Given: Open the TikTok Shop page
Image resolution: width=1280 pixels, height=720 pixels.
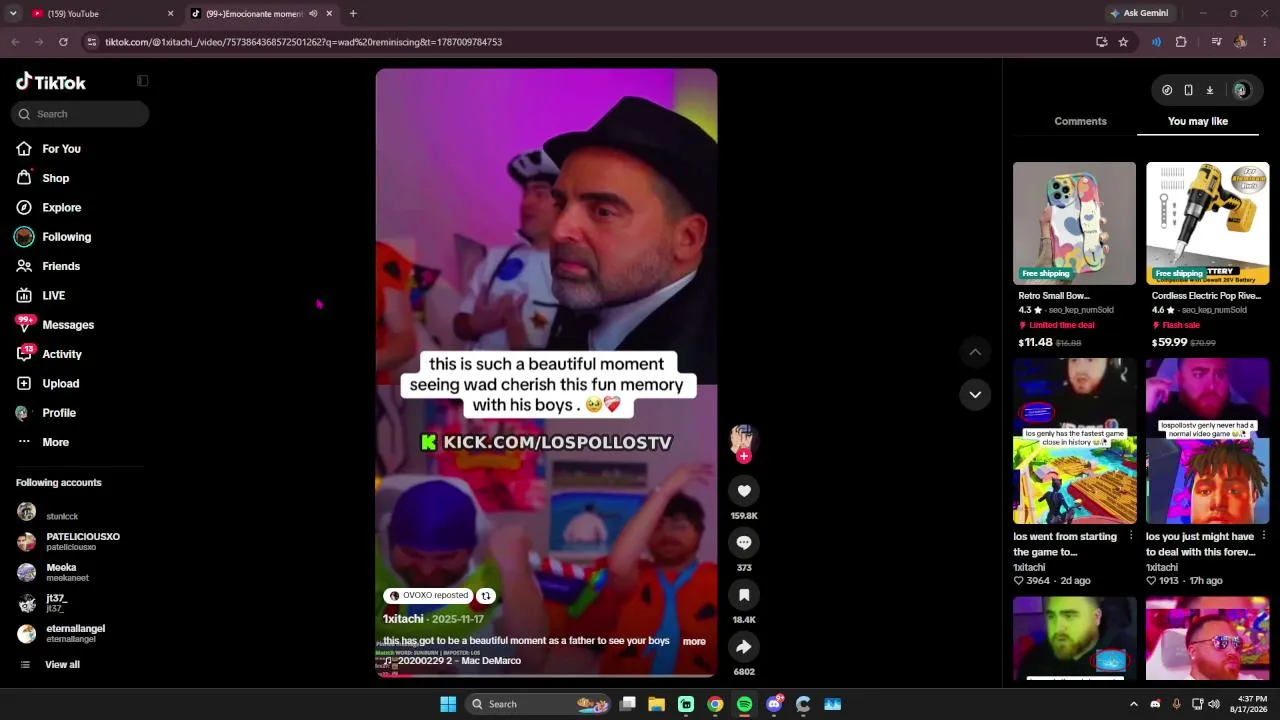Looking at the screenshot, I should [x=56, y=178].
